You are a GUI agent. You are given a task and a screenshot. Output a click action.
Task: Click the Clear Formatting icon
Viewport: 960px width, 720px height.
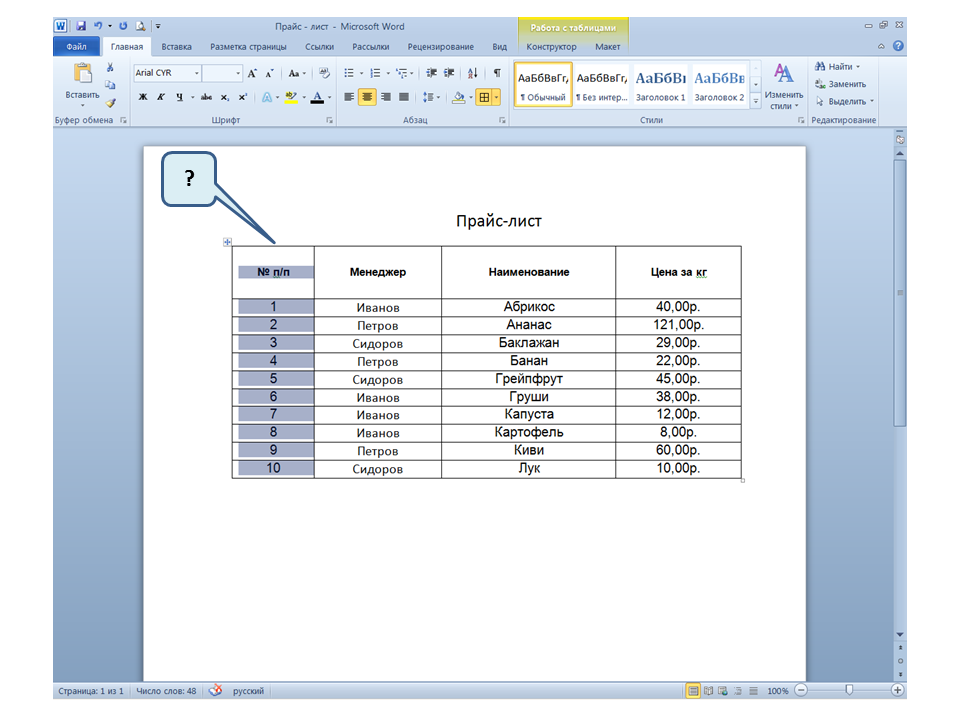pos(324,73)
